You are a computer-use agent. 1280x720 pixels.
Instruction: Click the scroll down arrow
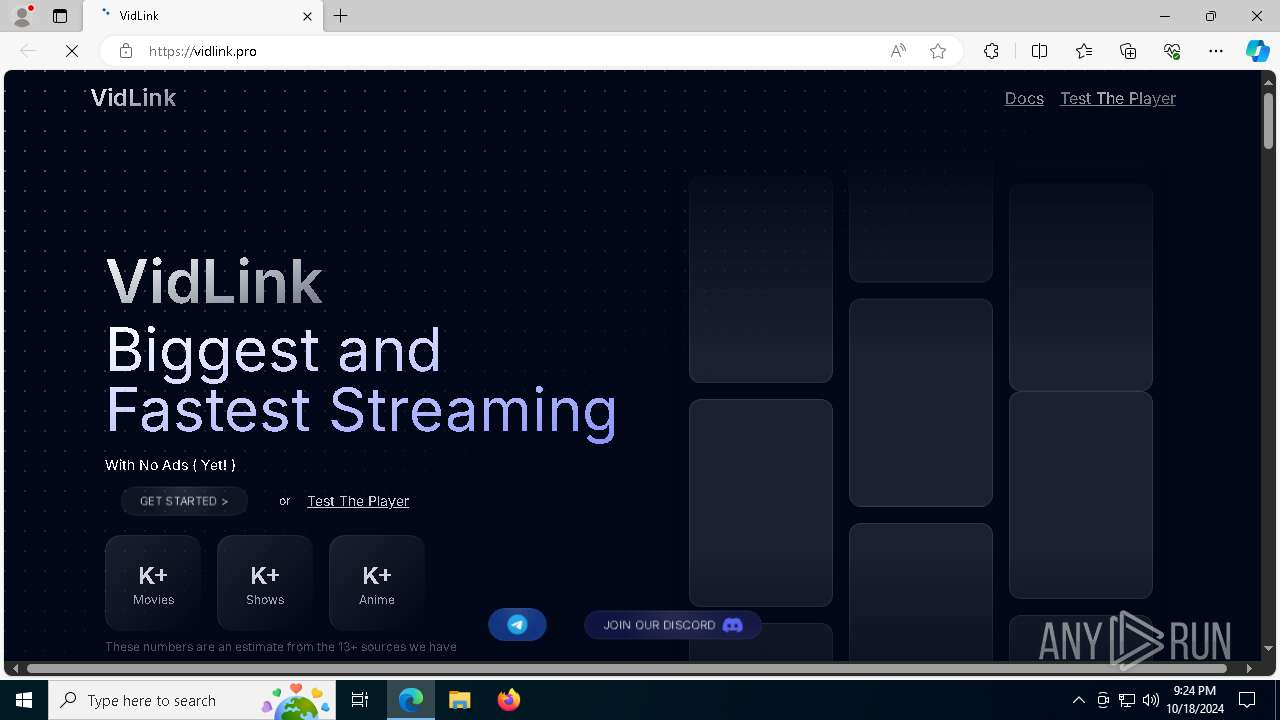click(x=1268, y=649)
